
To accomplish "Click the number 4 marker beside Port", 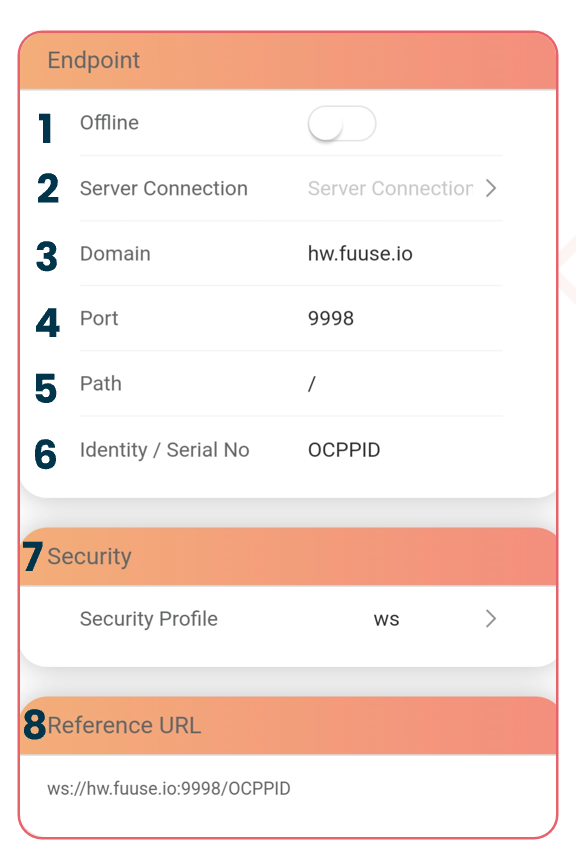I will (x=47, y=322).
